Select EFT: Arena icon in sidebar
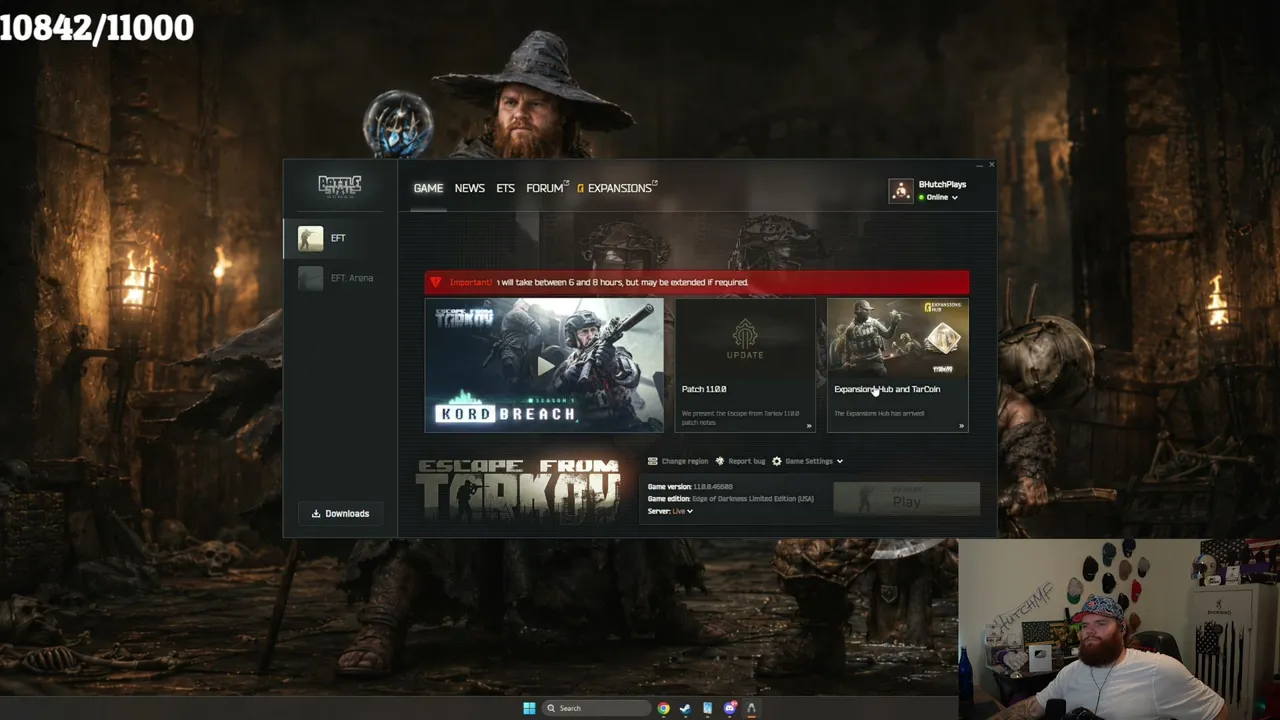The image size is (1280, 720). pyautogui.click(x=310, y=278)
